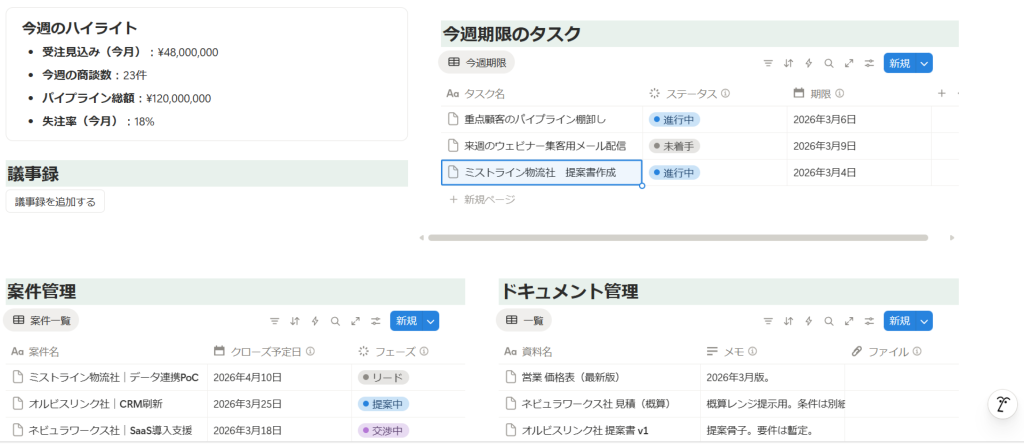Open view settings icon in ドキュメント管理
Screen dimensions: 1024x446
[869, 321]
